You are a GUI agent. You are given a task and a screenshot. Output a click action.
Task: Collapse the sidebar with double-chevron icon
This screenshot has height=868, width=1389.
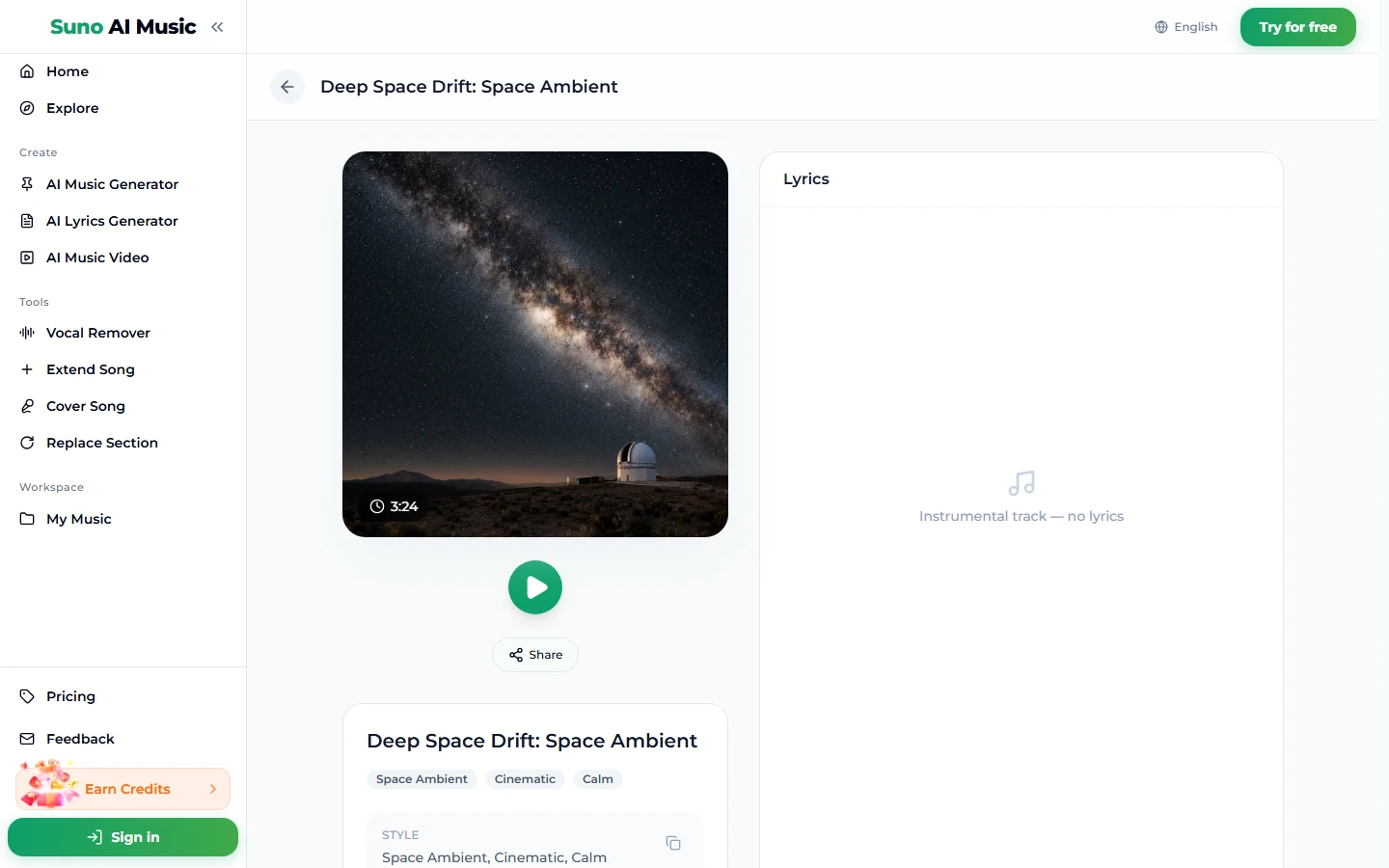217,27
